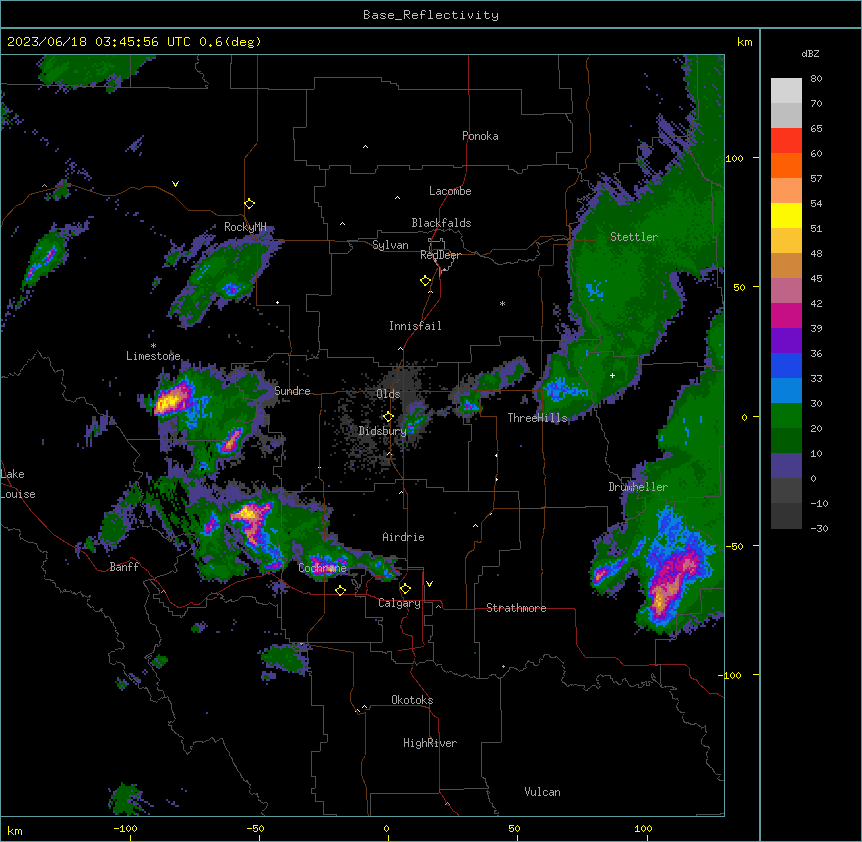Click the RockyMH label
Screen dimensions: 862x842
point(245,227)
